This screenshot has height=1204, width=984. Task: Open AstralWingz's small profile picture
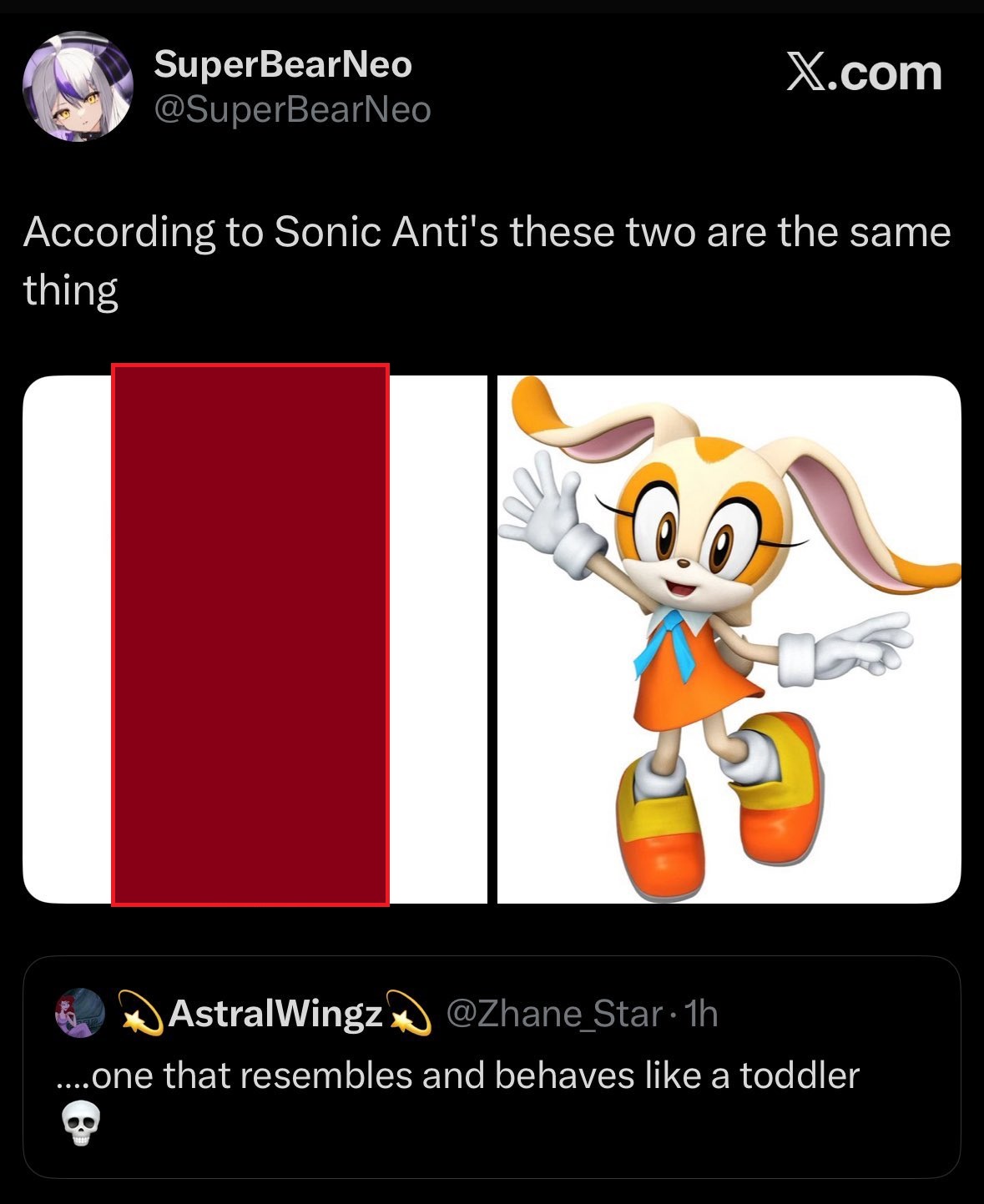[x=79, y=1014]
